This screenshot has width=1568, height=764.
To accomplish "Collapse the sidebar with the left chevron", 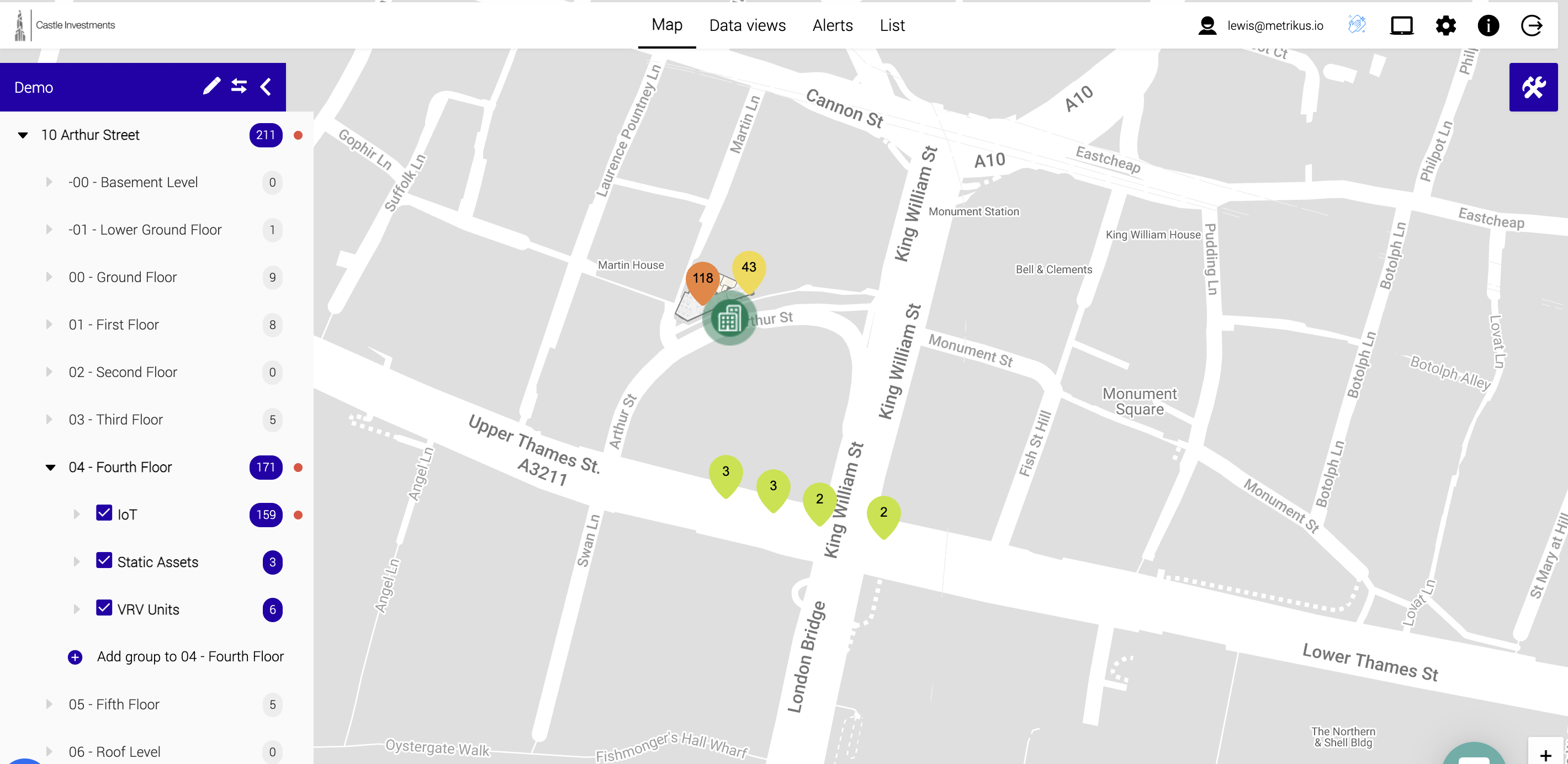I will (266, 87).
